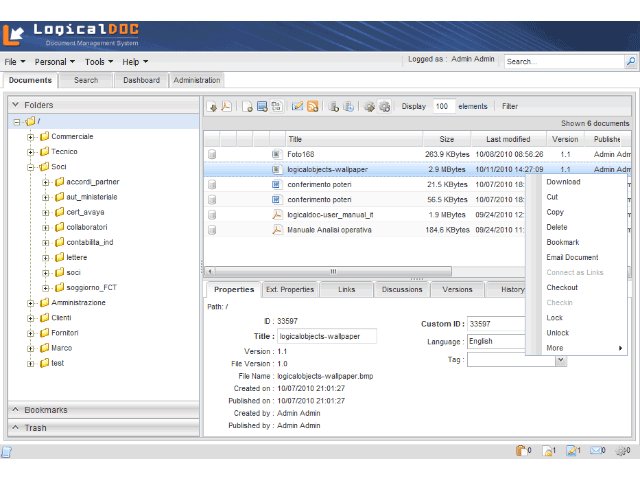This screenshot has width=640, height=480.
Task: Click the magnifier search icon in header
Action: click(x=631, y=62)
